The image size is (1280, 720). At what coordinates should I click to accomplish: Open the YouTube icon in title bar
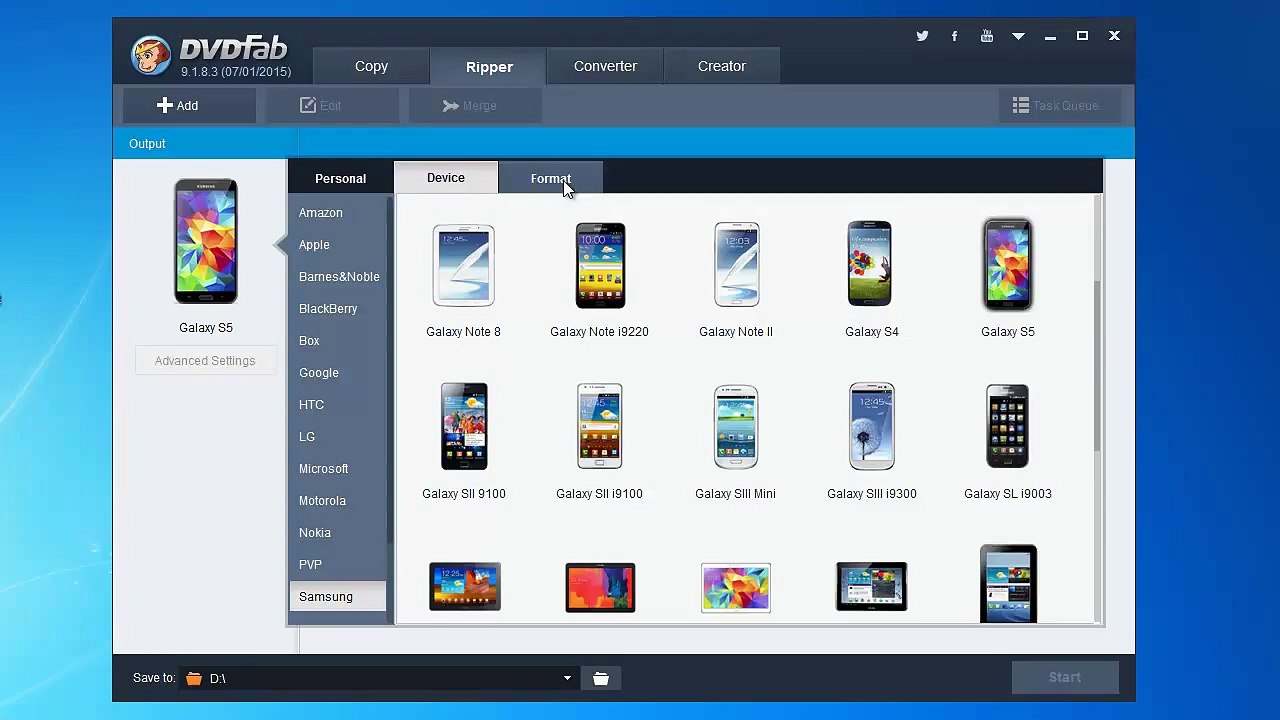click(987, 36)
